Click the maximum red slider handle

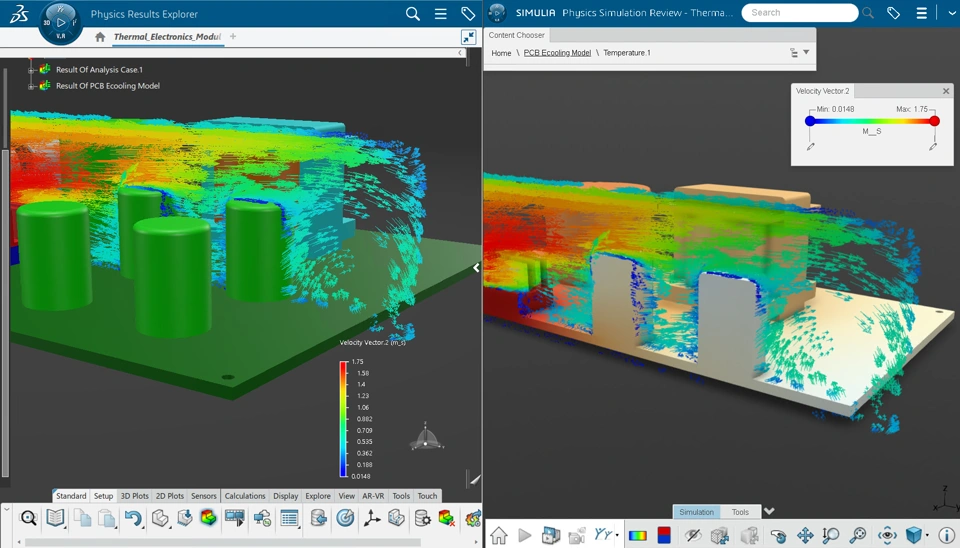[x=934, y=121]
